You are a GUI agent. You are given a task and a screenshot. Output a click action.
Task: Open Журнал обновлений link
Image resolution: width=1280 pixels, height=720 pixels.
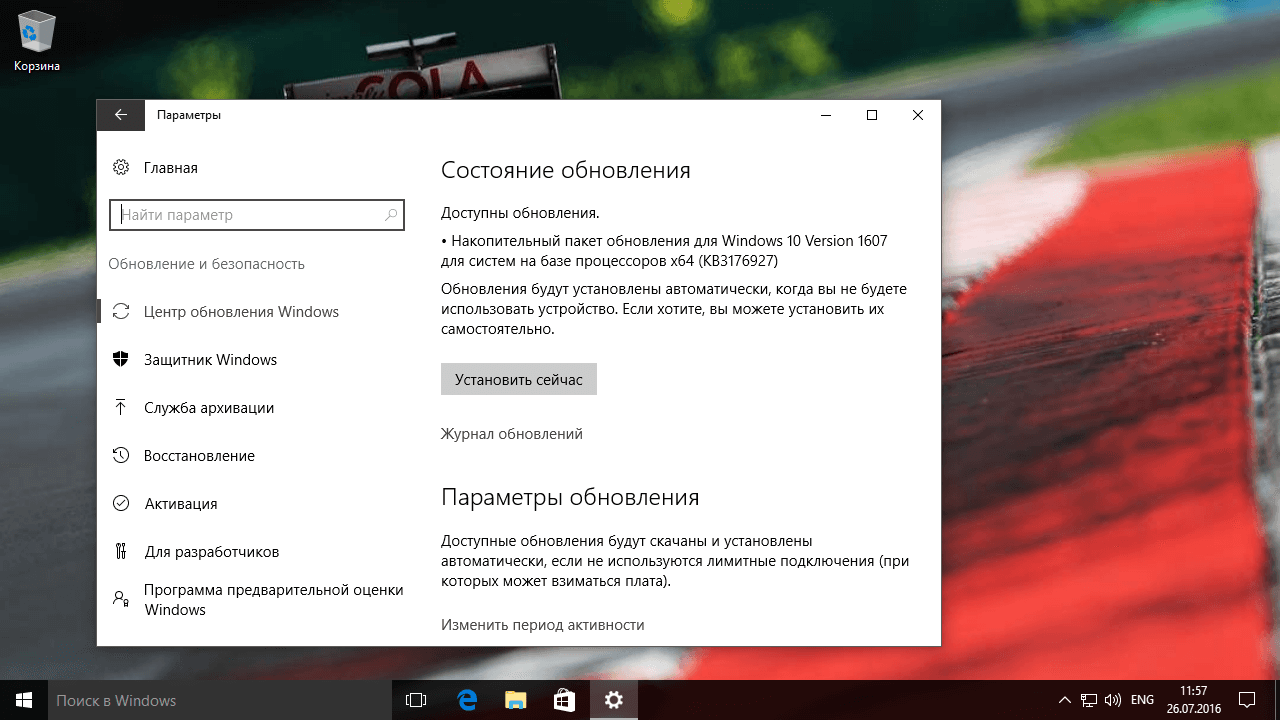point(512,433)
